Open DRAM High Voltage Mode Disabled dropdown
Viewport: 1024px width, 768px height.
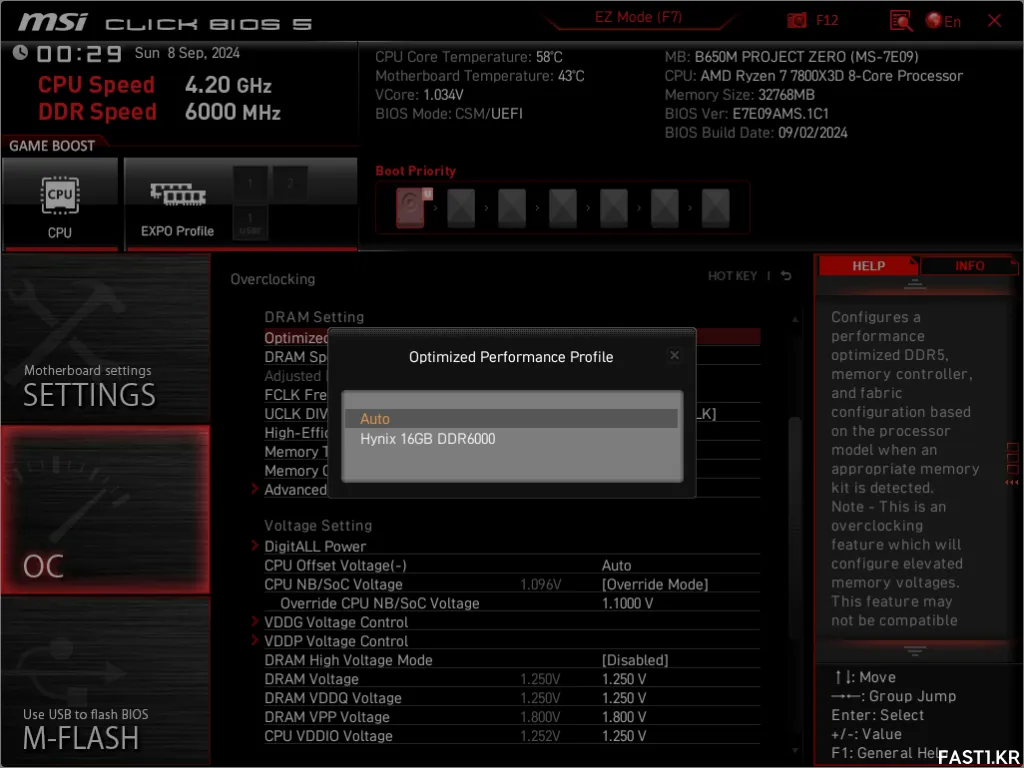[x=635, y=660]
